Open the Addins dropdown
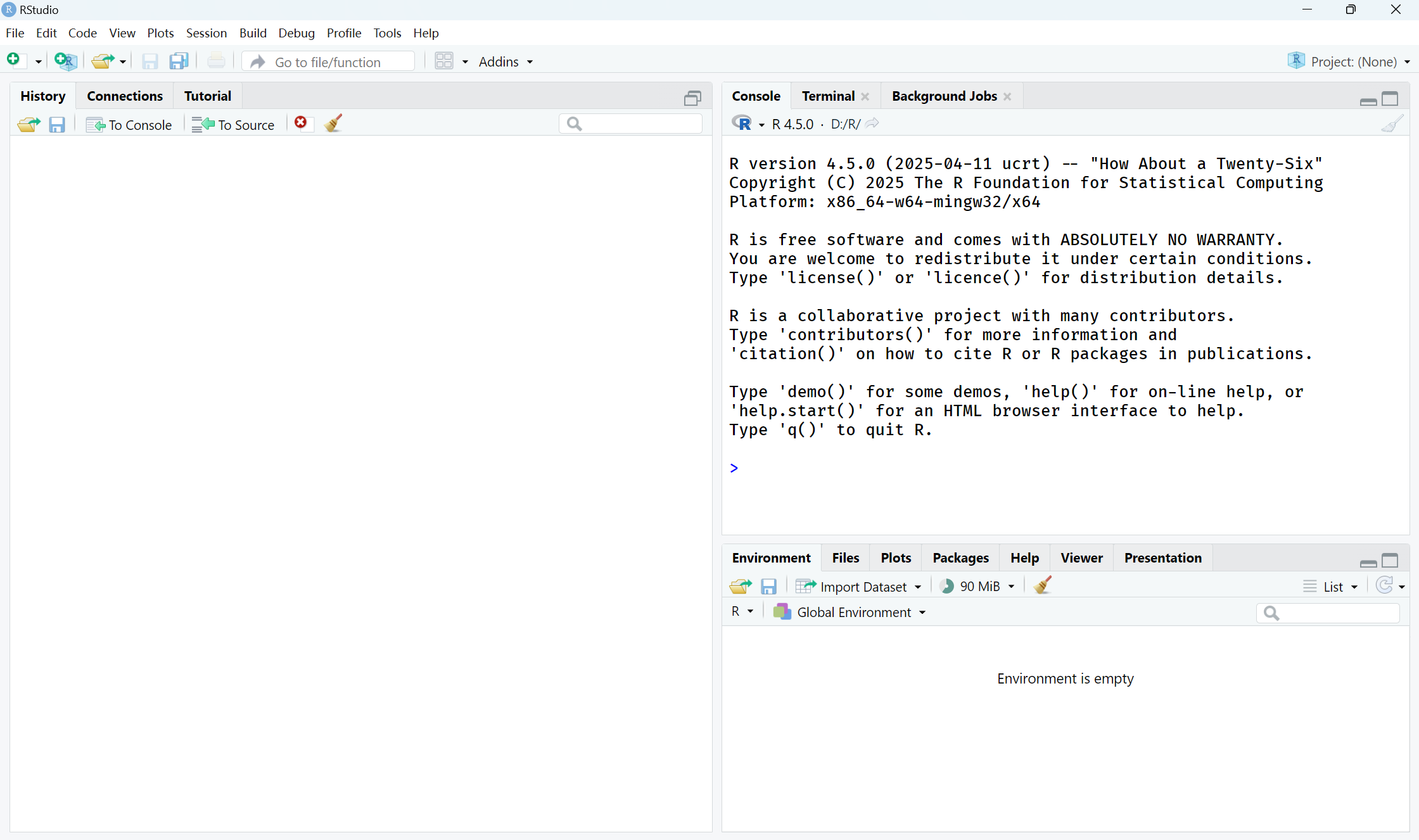Image resolution: width=1419 pixels, height=840 pixels. (506, 61)
